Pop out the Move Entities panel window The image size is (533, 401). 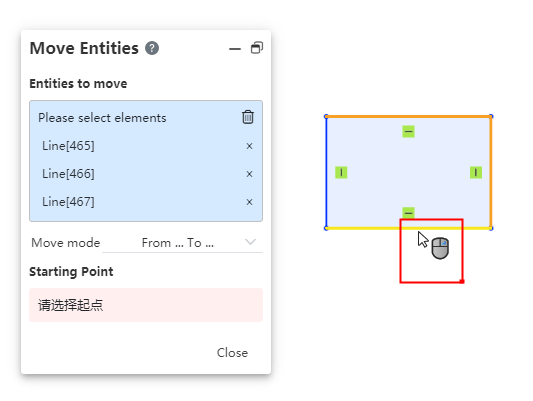tap(257, 48)
